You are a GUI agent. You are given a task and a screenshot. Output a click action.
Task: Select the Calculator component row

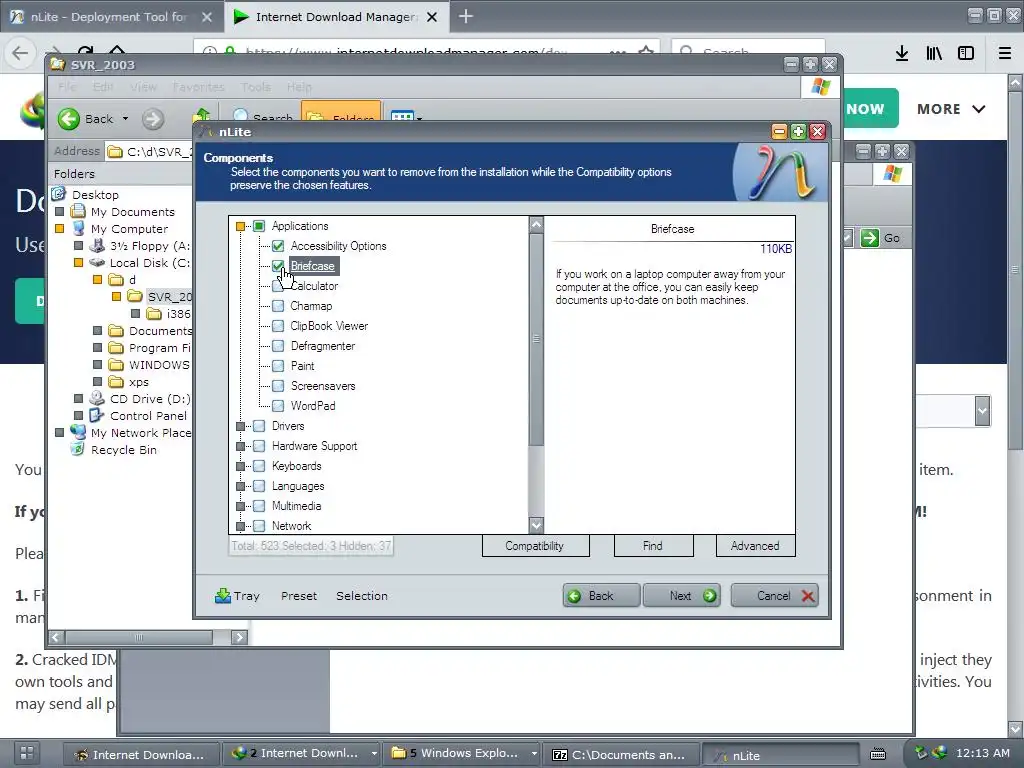(x=314, y=286)
